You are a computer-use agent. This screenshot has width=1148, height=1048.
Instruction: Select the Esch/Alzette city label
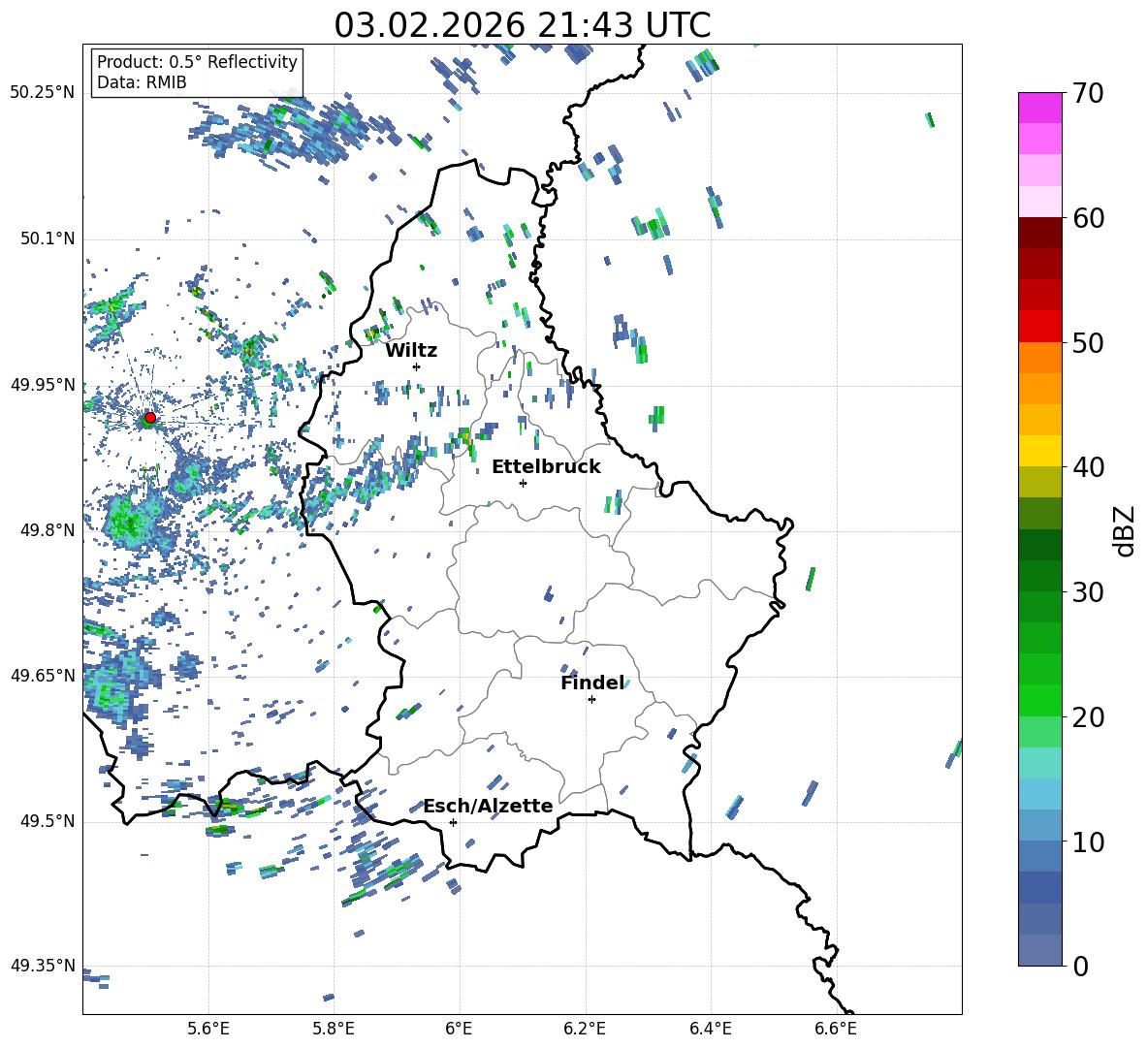[x=488, y=806]
